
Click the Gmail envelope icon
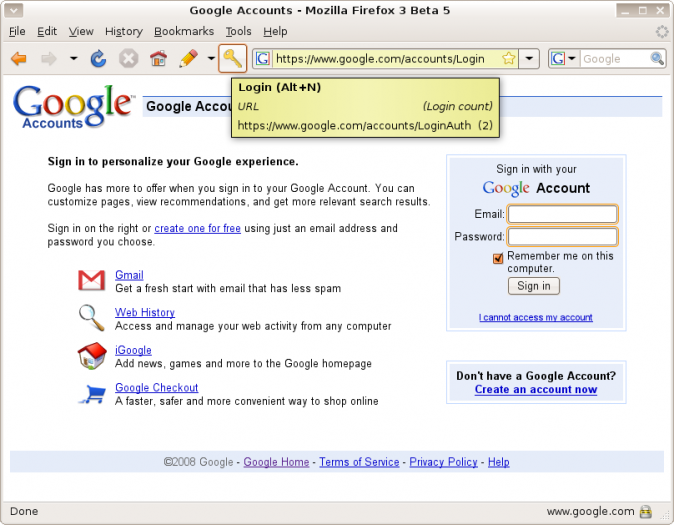tap(92, 280)
